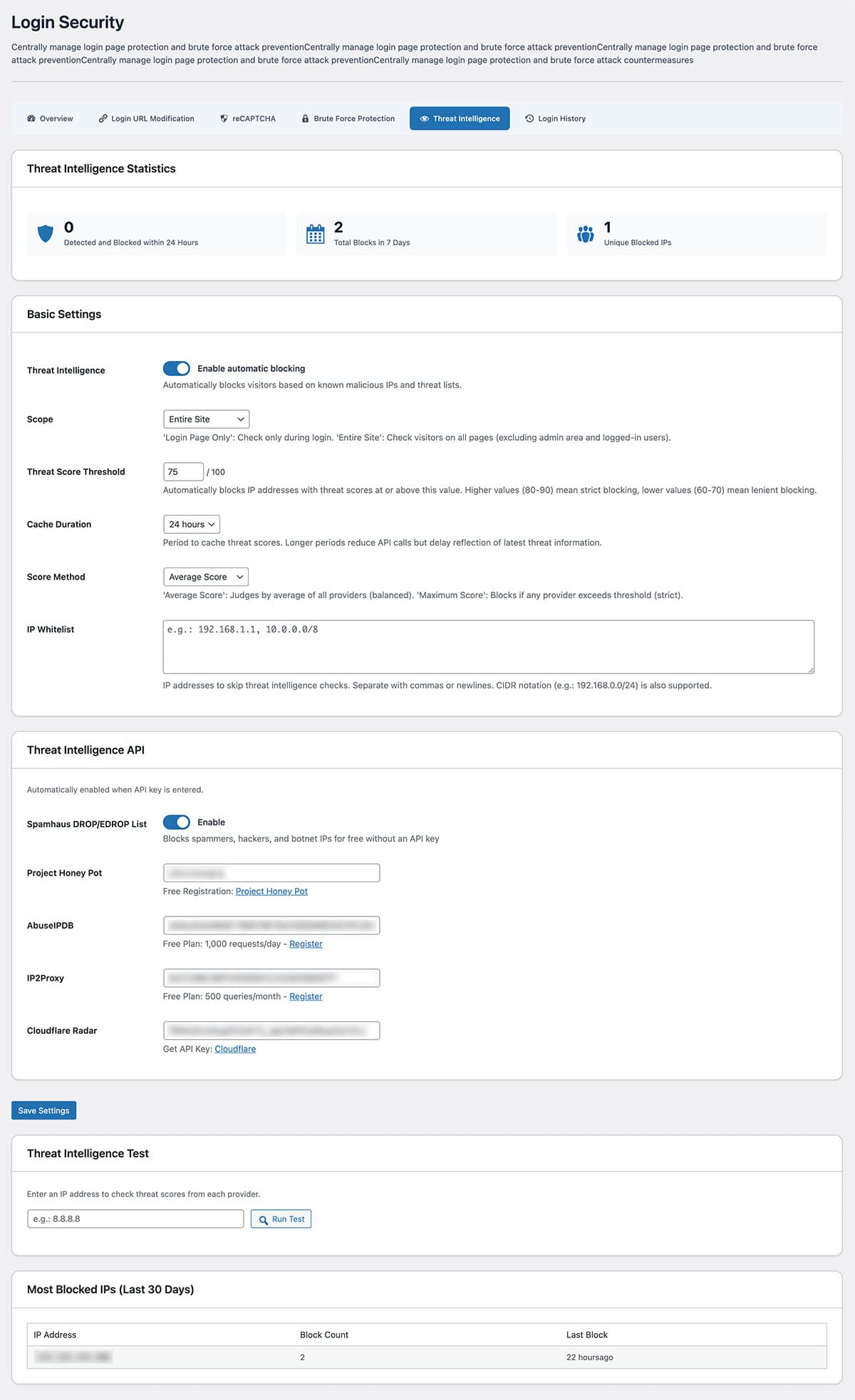The width and height of the screenshot is (855, 1400).
Task: Click the shield icon in blocked statistics
Action: click(x=45, y=234)
